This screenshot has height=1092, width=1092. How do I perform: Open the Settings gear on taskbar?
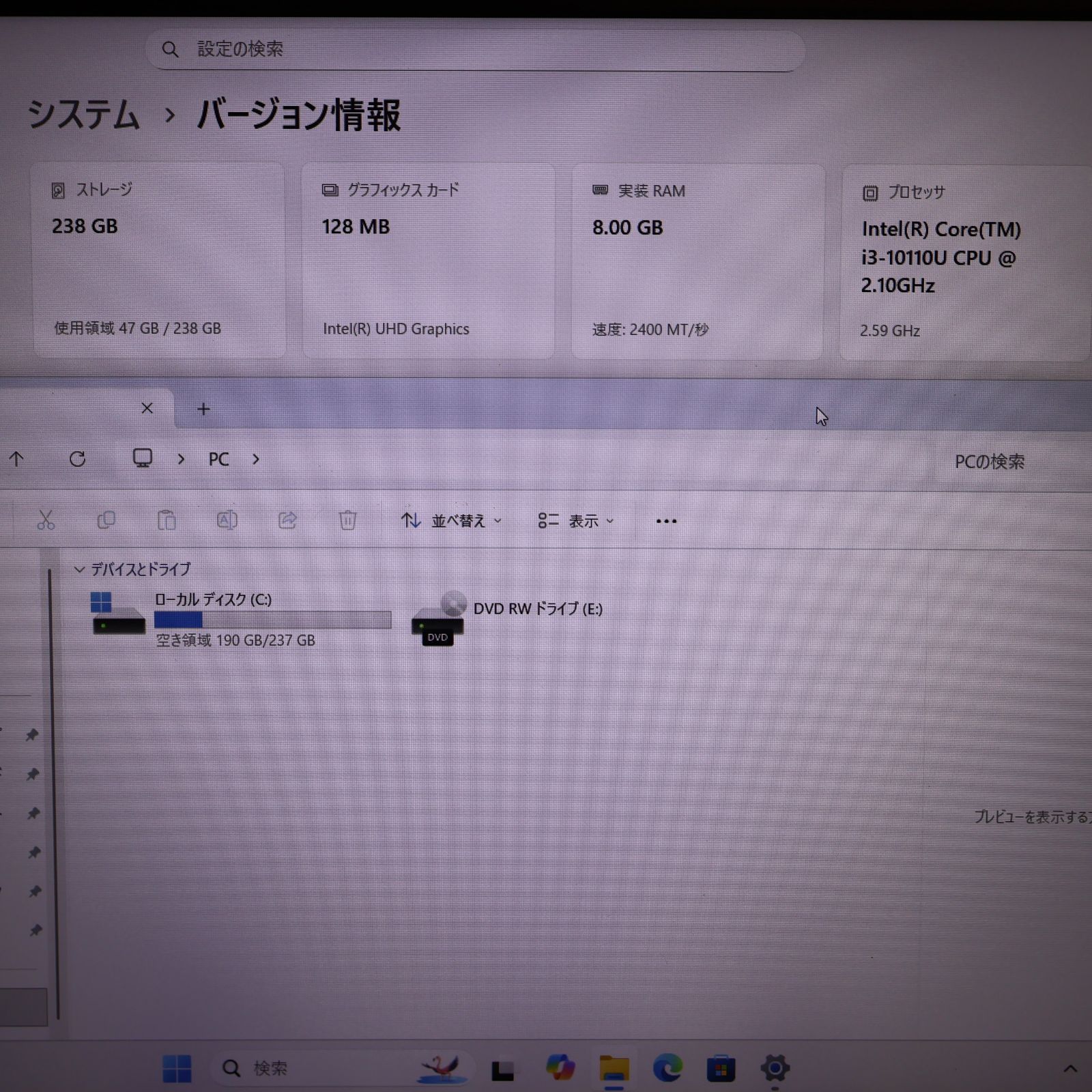coord(775,1068)
